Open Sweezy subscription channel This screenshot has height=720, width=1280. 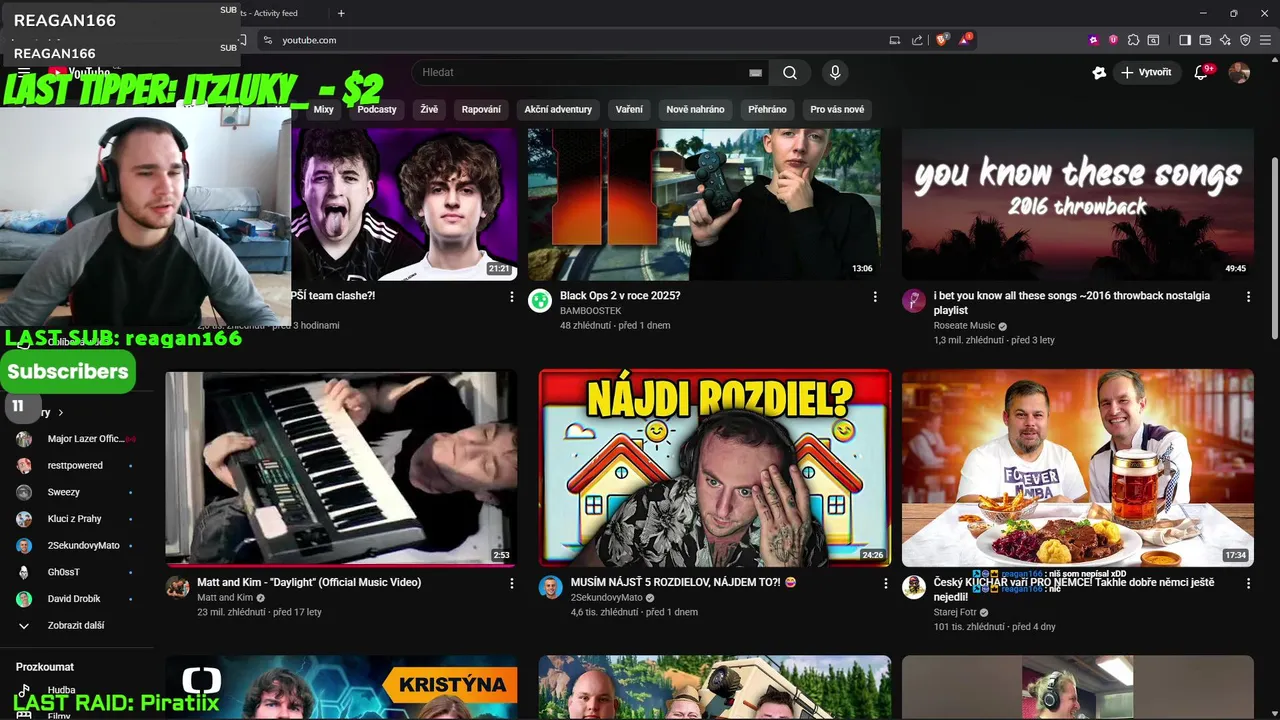pos(77,492)
